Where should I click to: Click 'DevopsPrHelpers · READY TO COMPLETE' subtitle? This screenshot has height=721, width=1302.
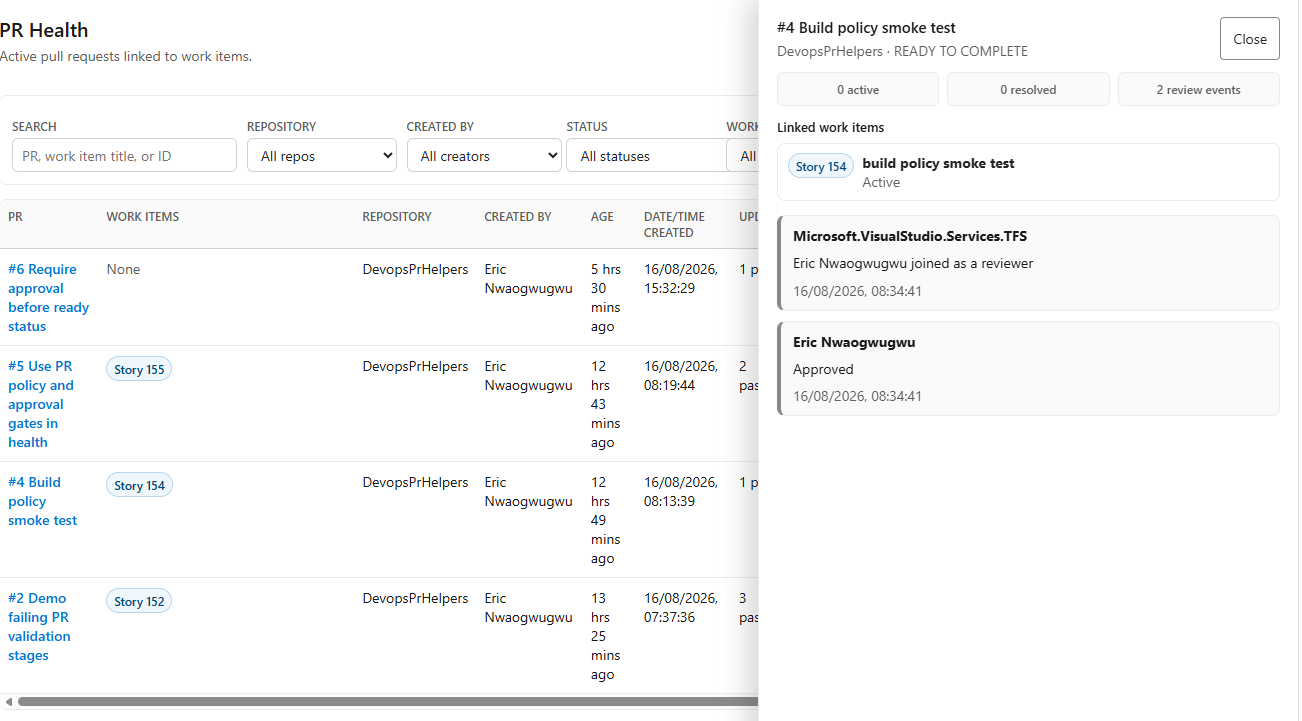[x=902, y=51]
